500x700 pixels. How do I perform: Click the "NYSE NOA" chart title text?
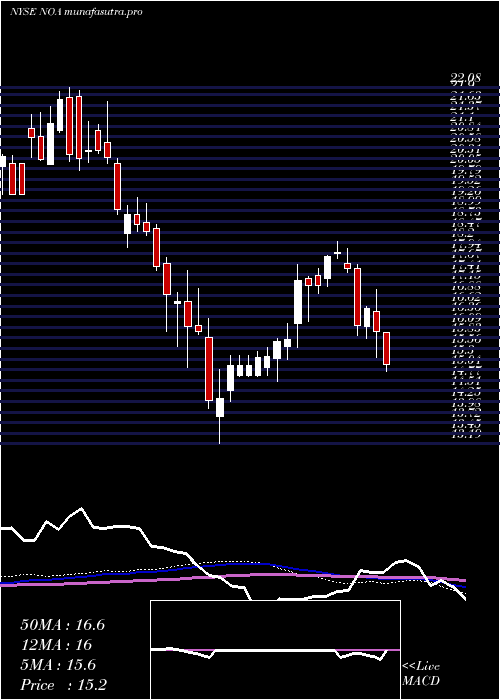point(37,12)
